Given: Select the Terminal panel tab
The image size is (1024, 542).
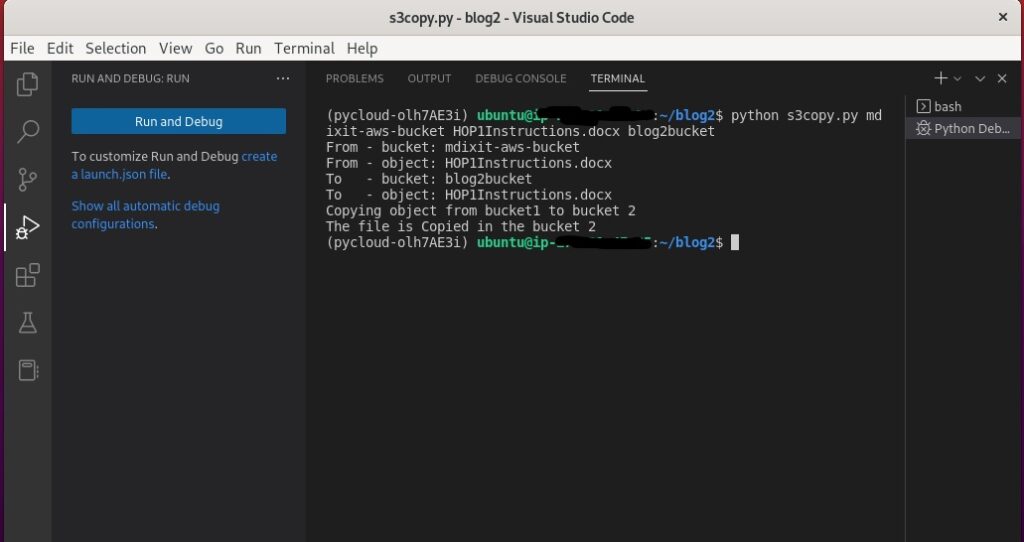Looking at the screenshot, I should tap(617, 78).
